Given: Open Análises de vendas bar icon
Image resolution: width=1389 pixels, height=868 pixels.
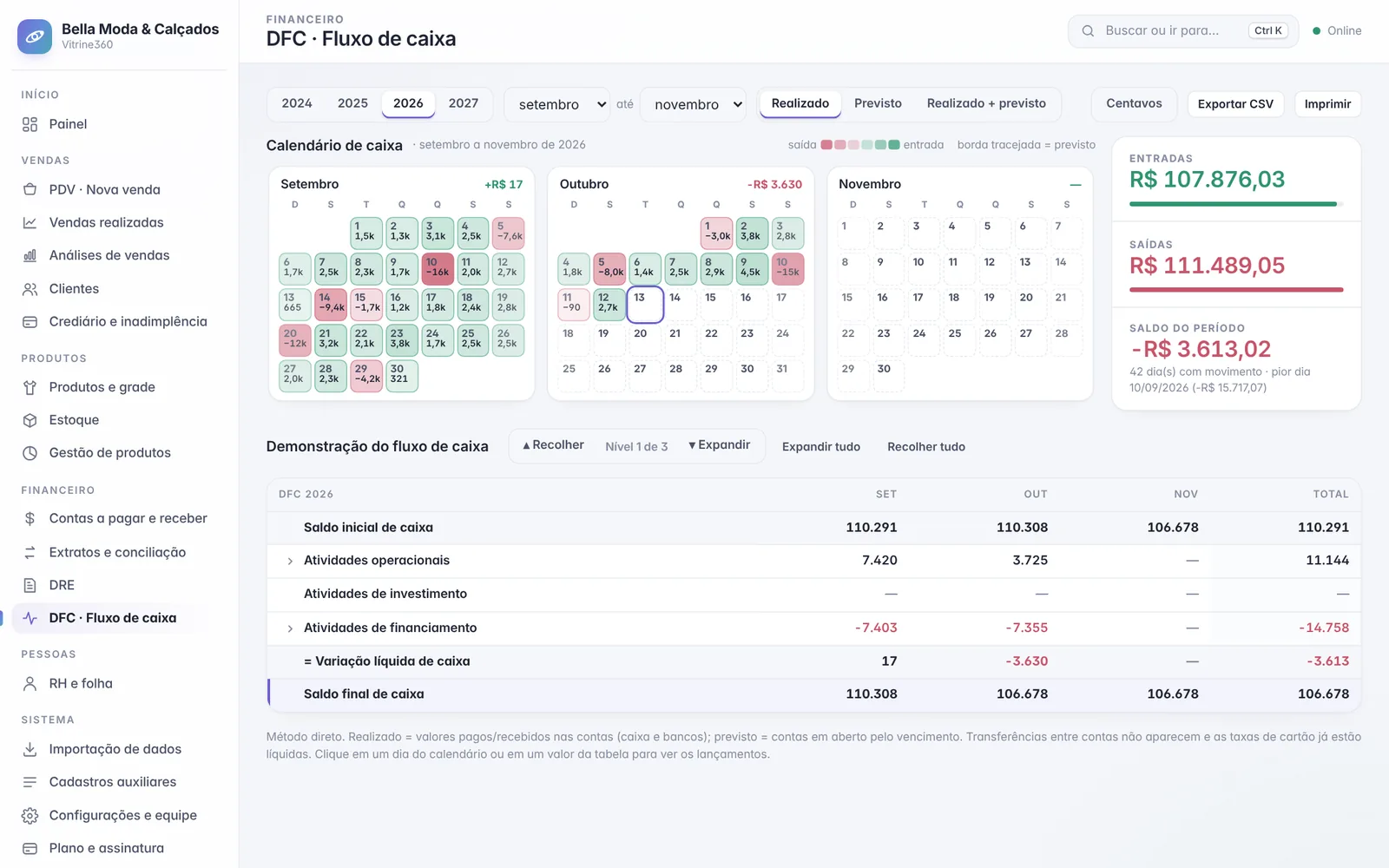Looking at the screenshot, I should point(30,256).
